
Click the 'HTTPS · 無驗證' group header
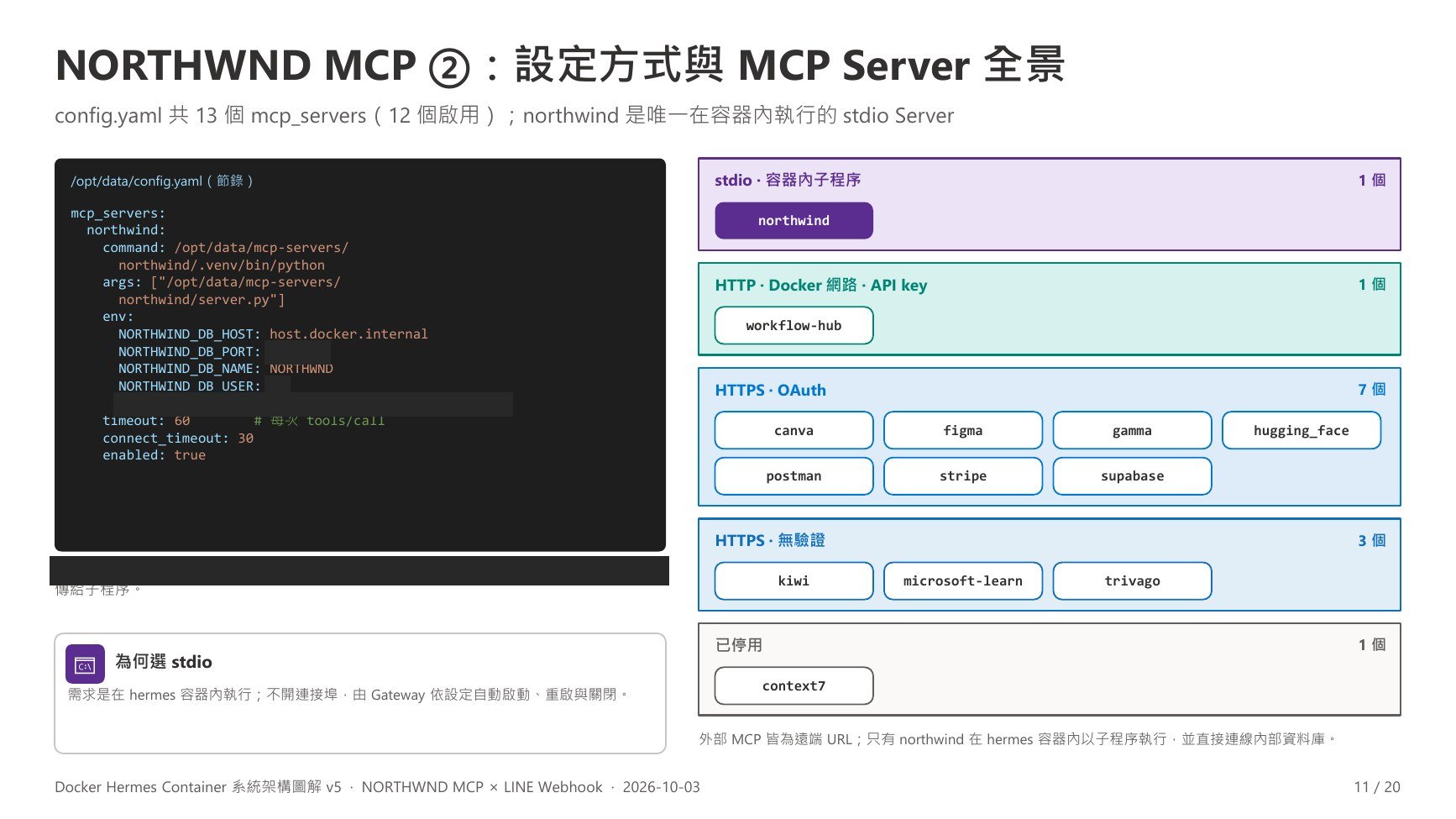[x=770, y=540]
